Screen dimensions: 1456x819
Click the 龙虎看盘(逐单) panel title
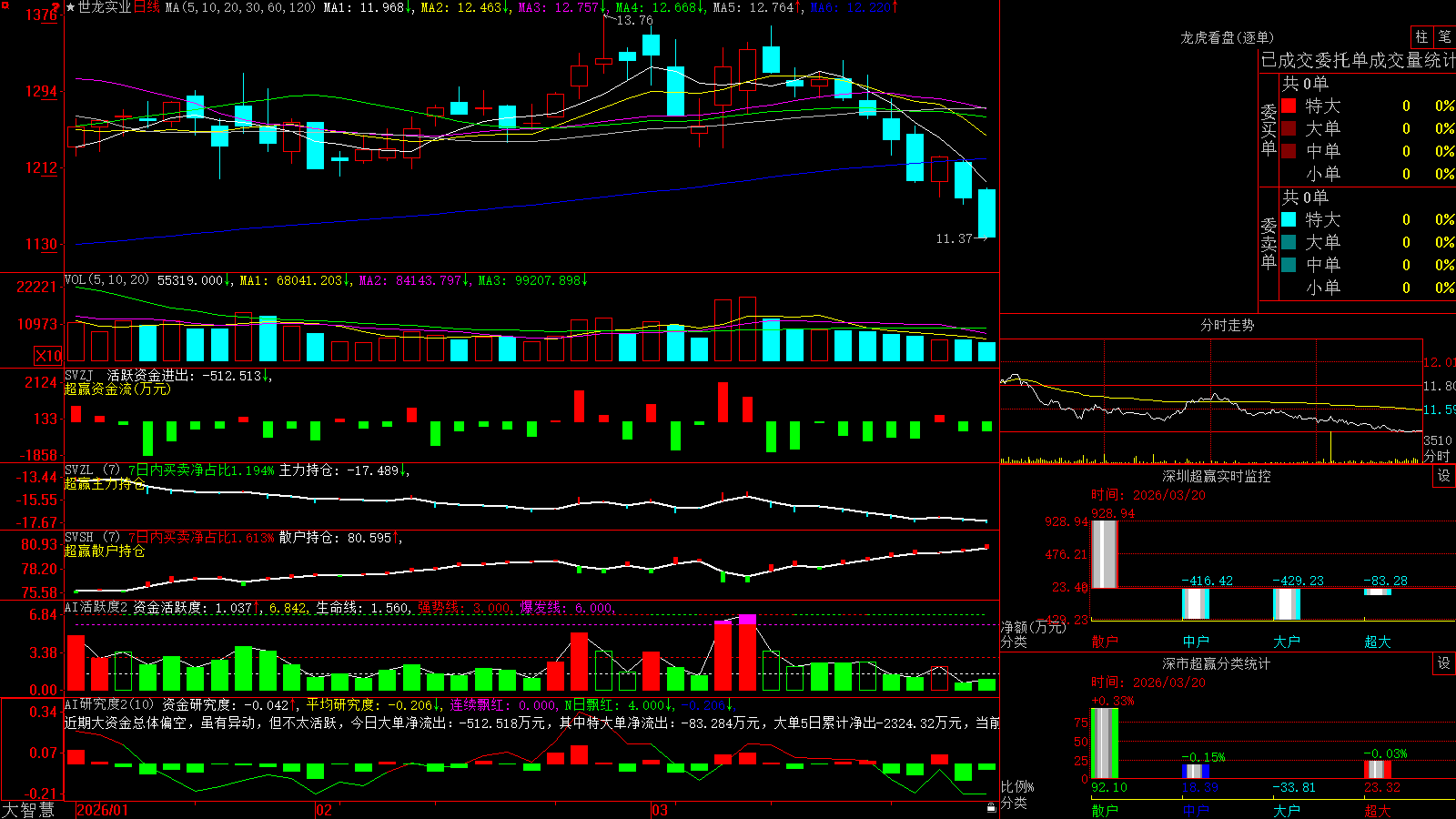coord(1227,37)
